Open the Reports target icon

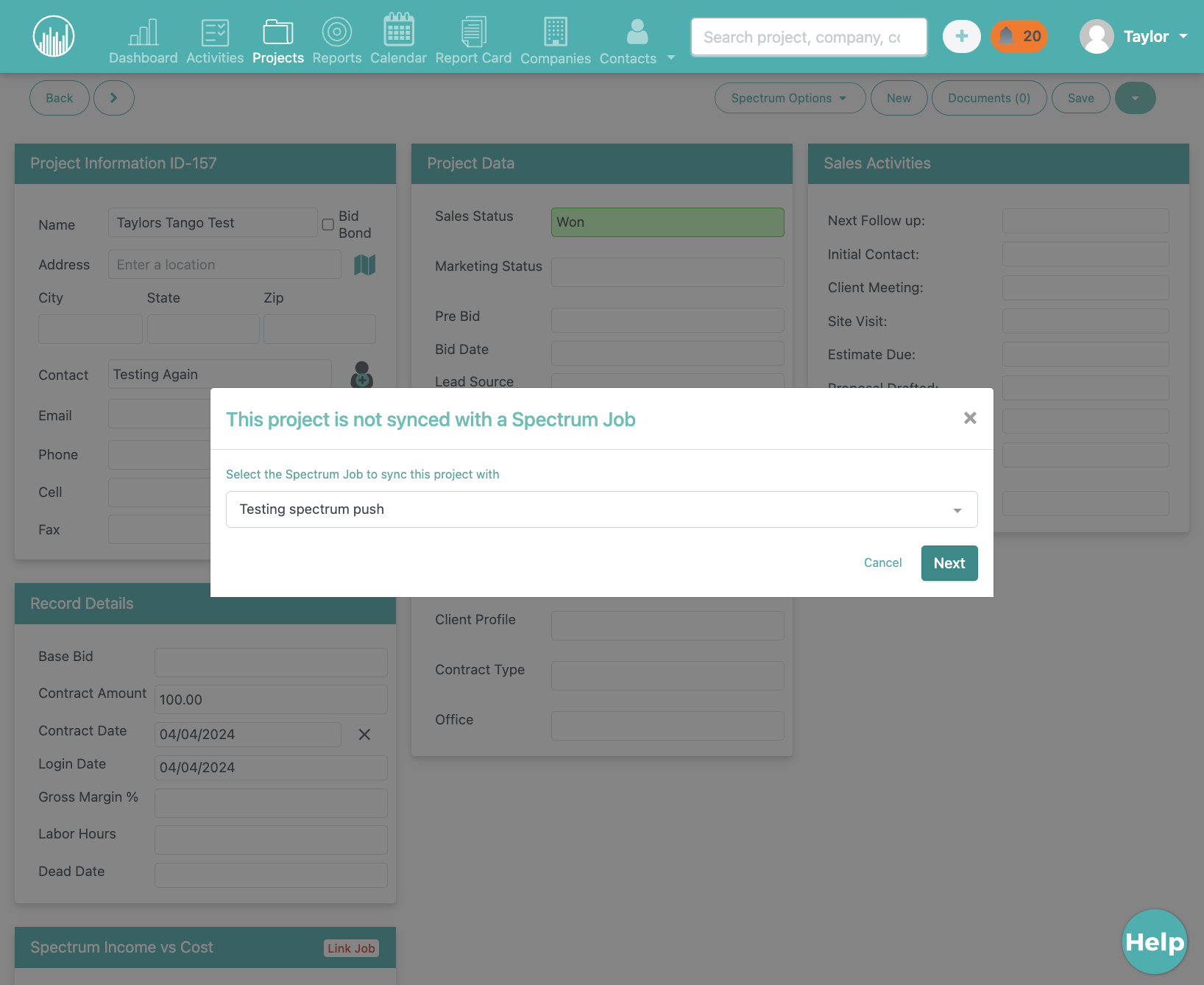tap(337, 32)
